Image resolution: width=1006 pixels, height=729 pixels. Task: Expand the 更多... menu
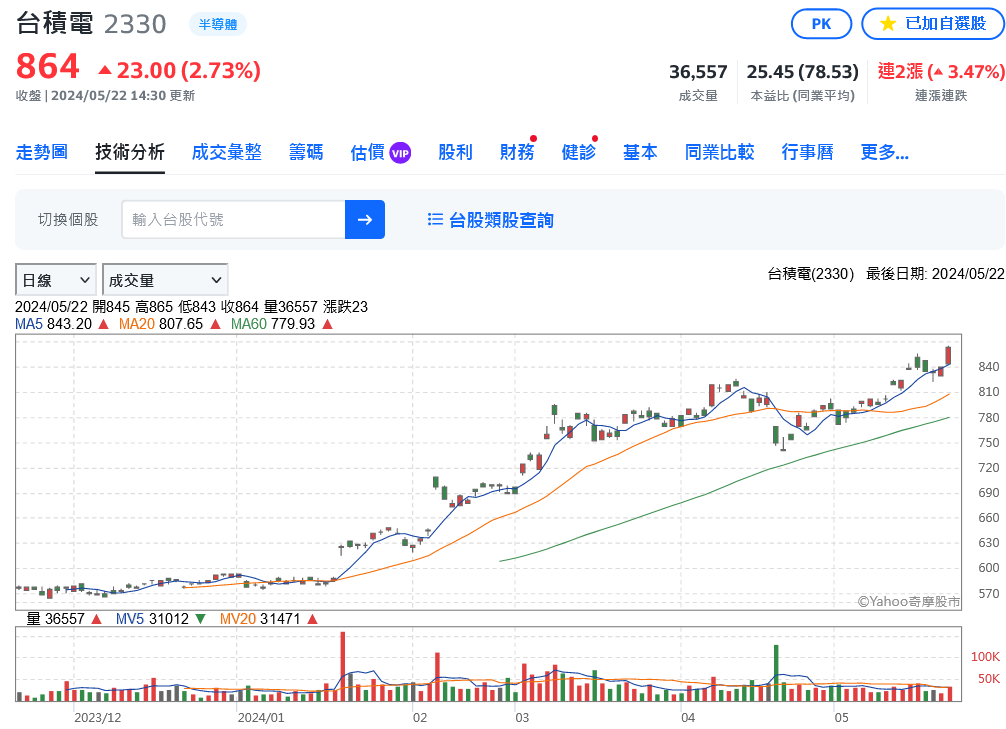tap(884, 152)
